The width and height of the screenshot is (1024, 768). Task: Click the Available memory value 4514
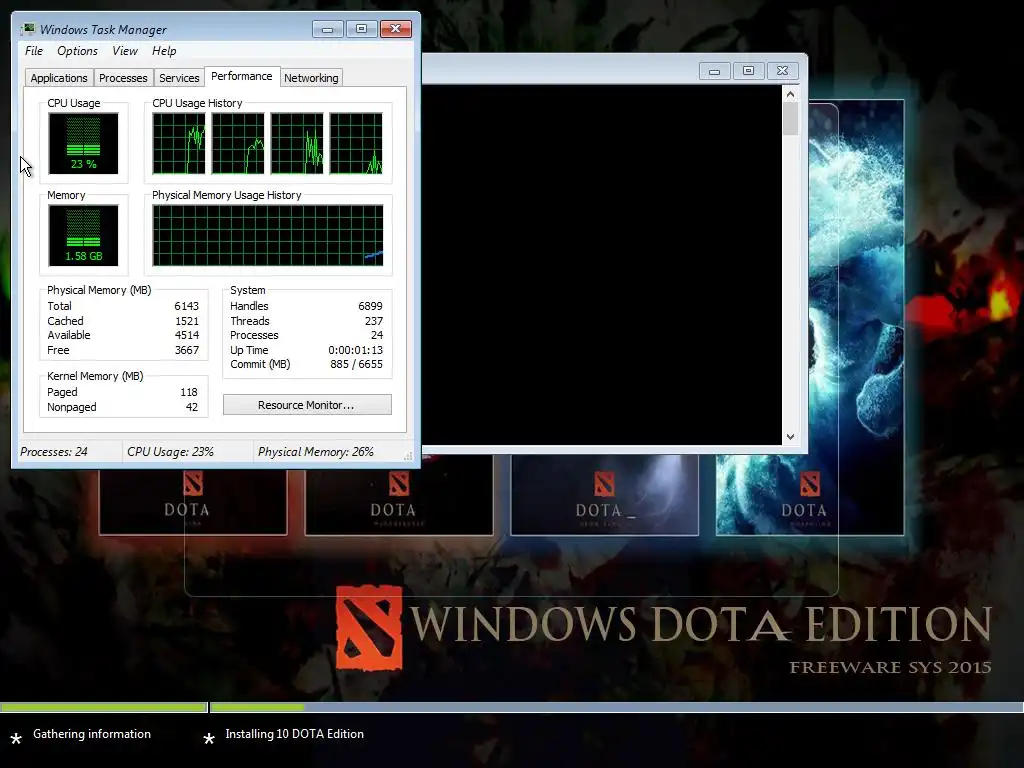(x=187, y=335)
